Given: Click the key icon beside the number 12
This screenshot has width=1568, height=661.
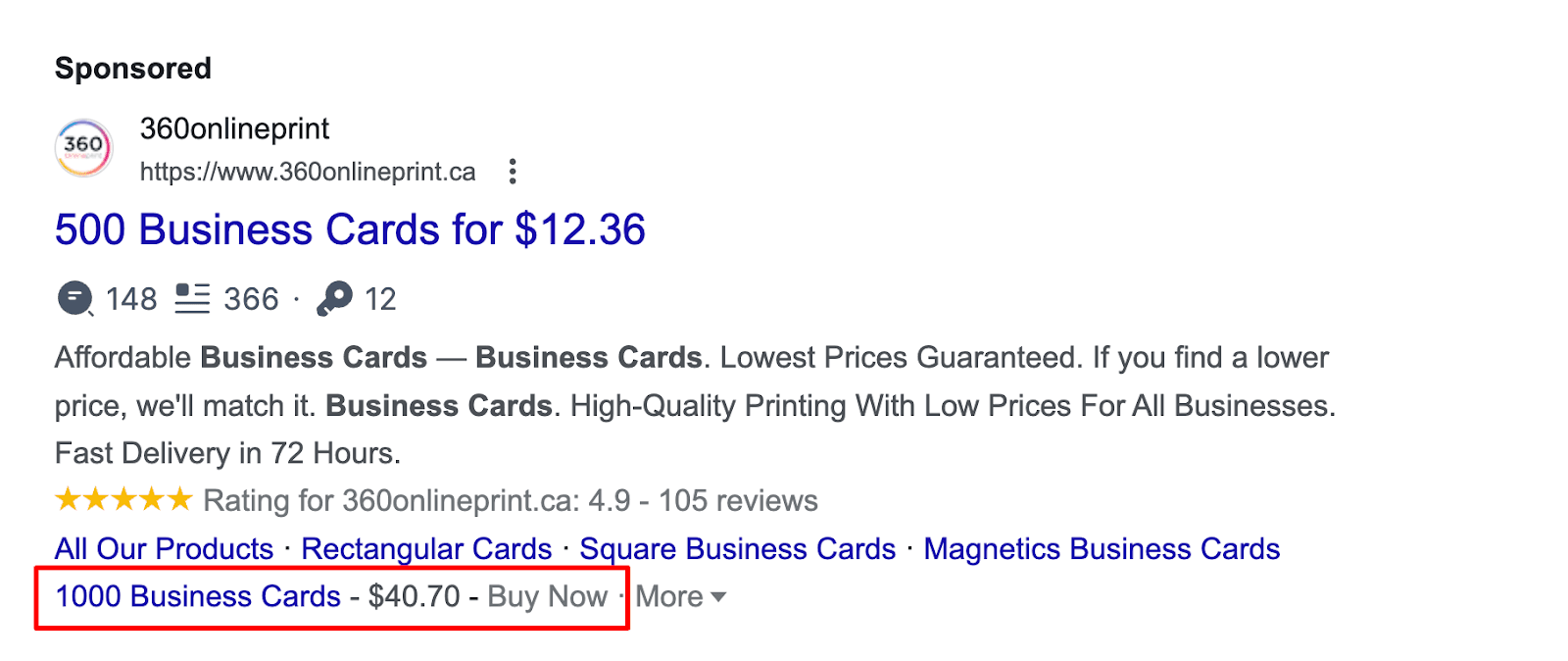Looking at the screenshot, I should click(333, 298).
